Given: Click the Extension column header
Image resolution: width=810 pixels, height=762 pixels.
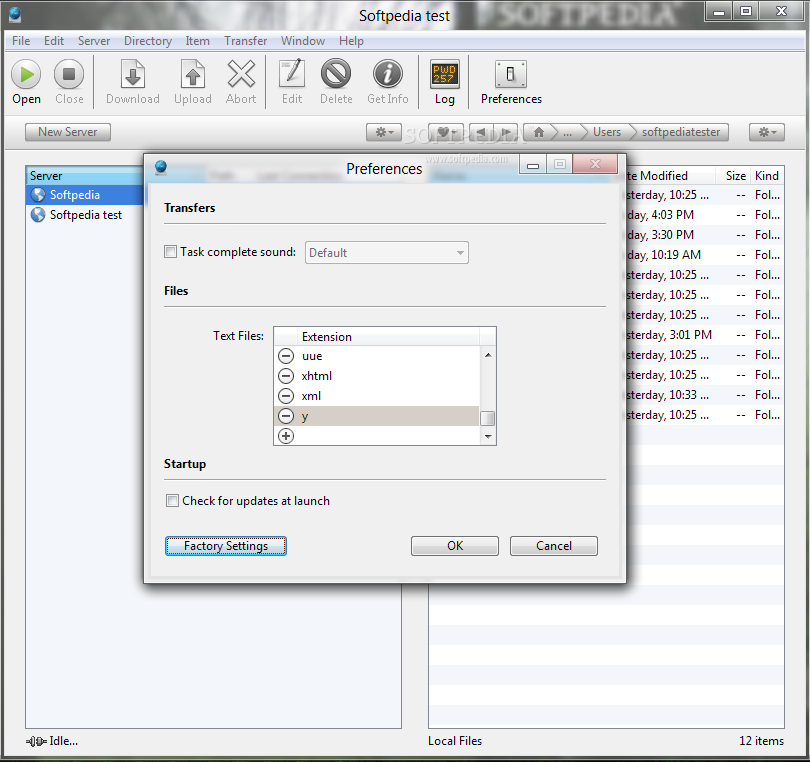Looking at the screenshot, I should (388, 337).
